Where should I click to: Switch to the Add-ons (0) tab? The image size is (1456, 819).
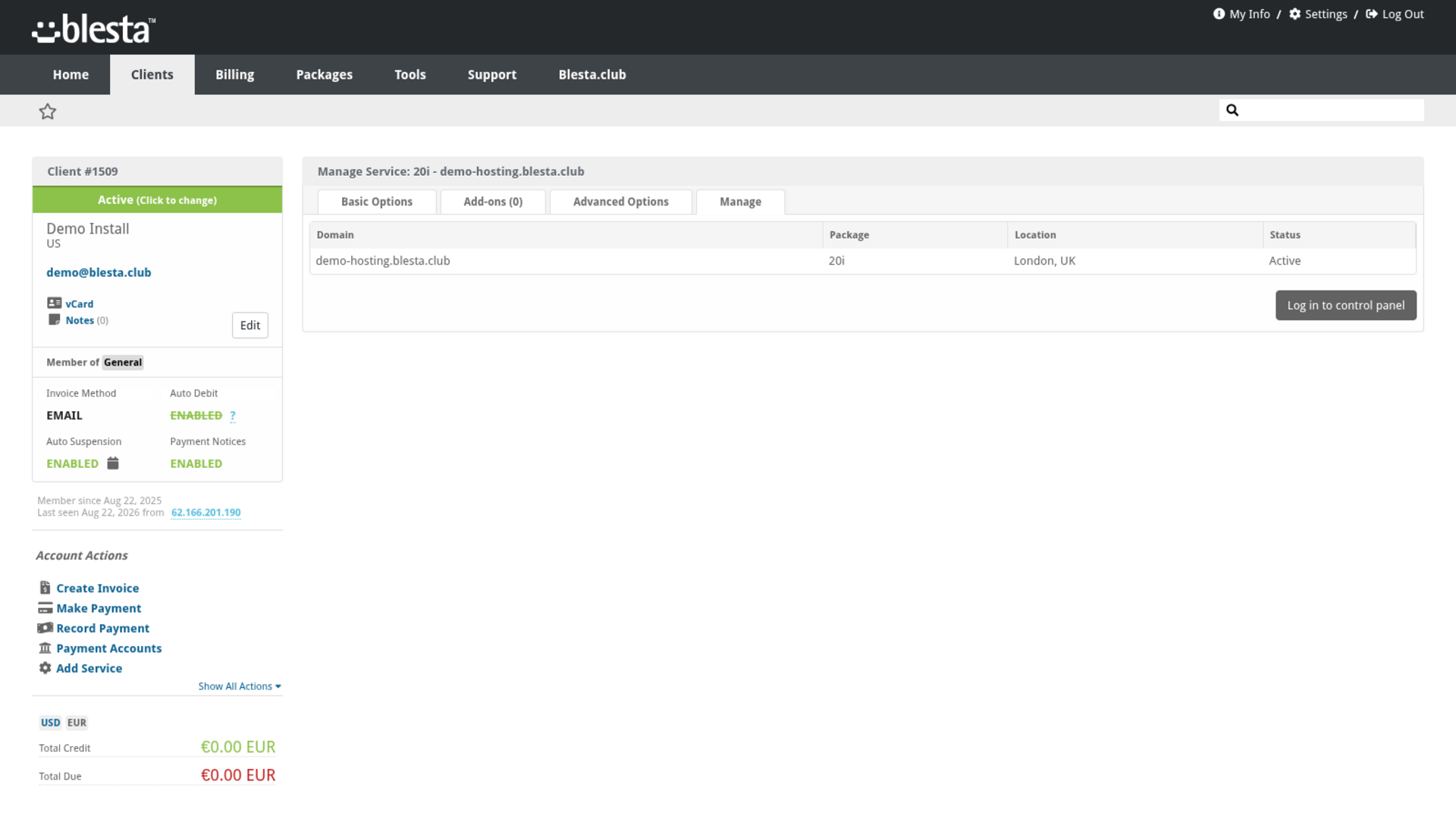click(x=493, y=202)
